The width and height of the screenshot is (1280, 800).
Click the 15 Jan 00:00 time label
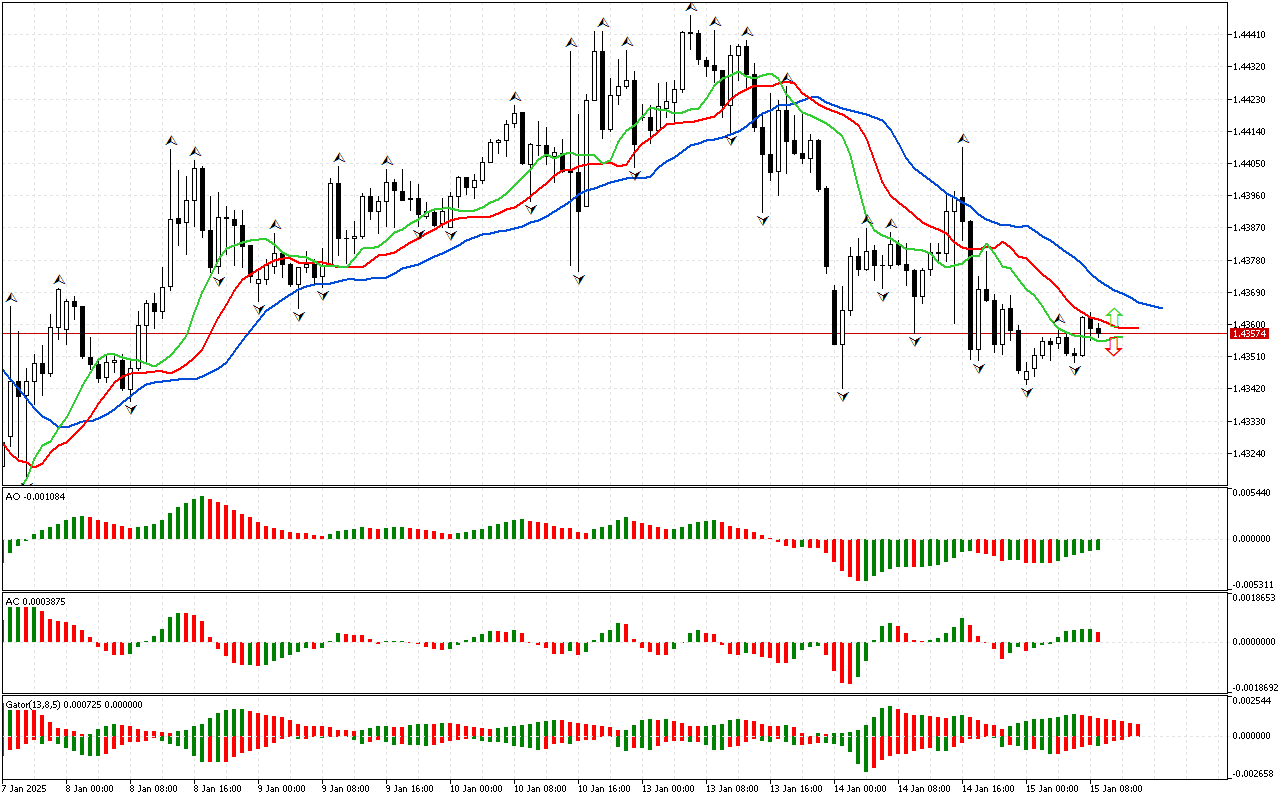[1052, 788]
